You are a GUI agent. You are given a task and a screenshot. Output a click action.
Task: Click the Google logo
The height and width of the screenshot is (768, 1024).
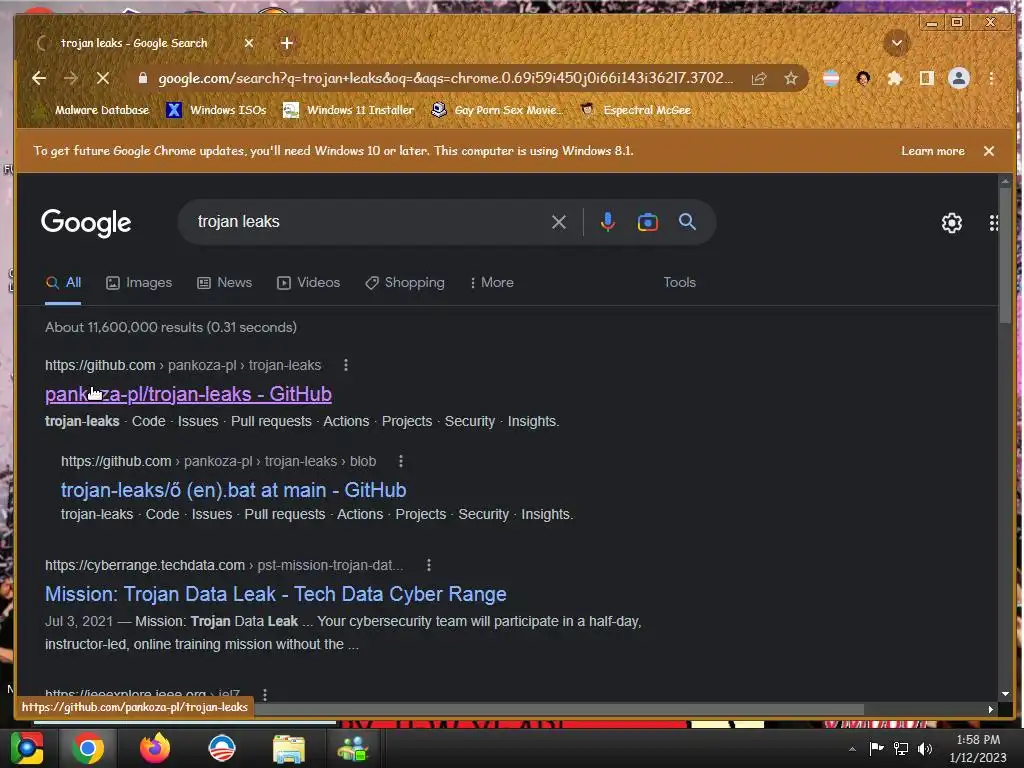(x=86, y=223)
